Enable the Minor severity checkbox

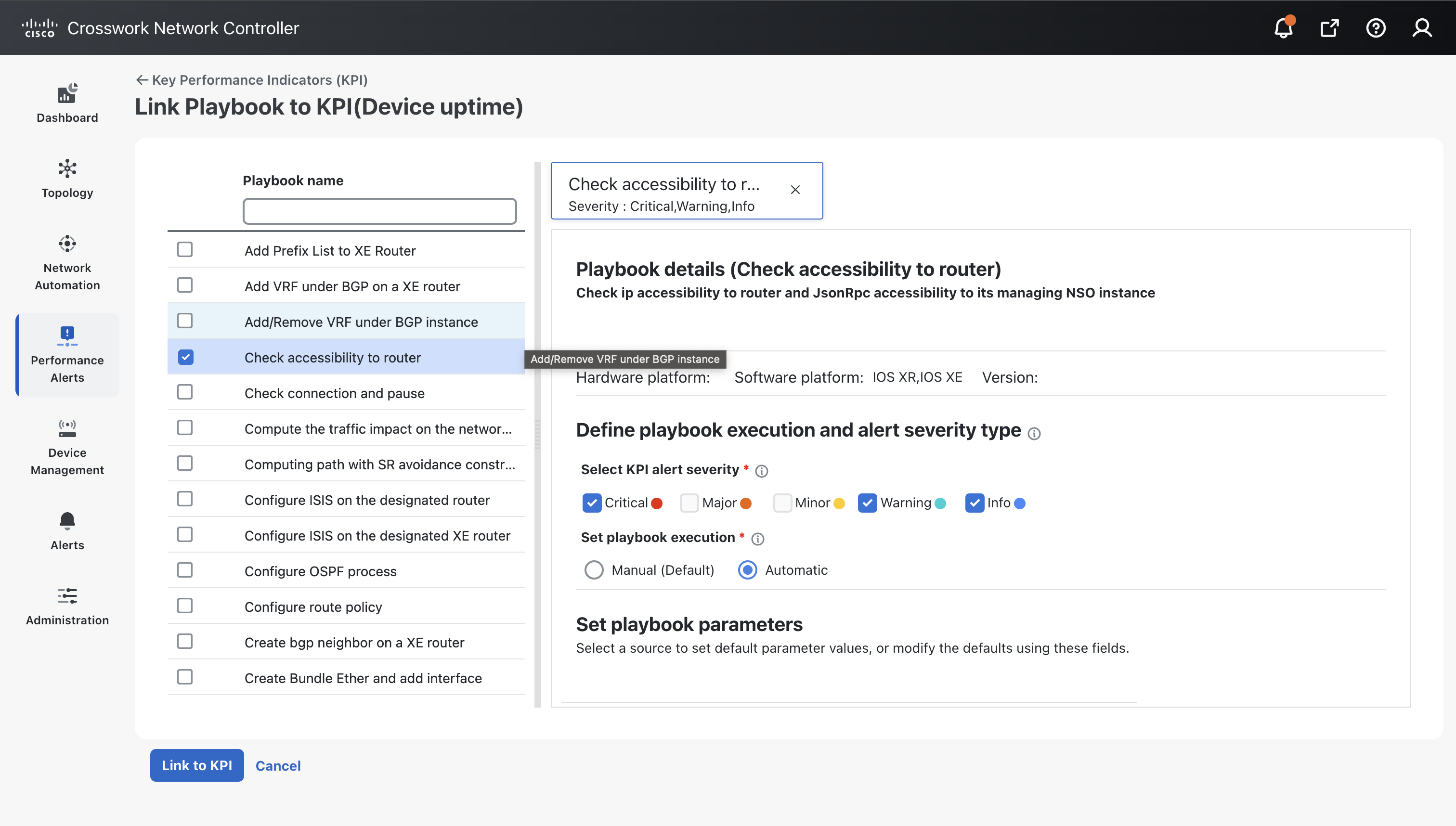[x=783, y=503]
